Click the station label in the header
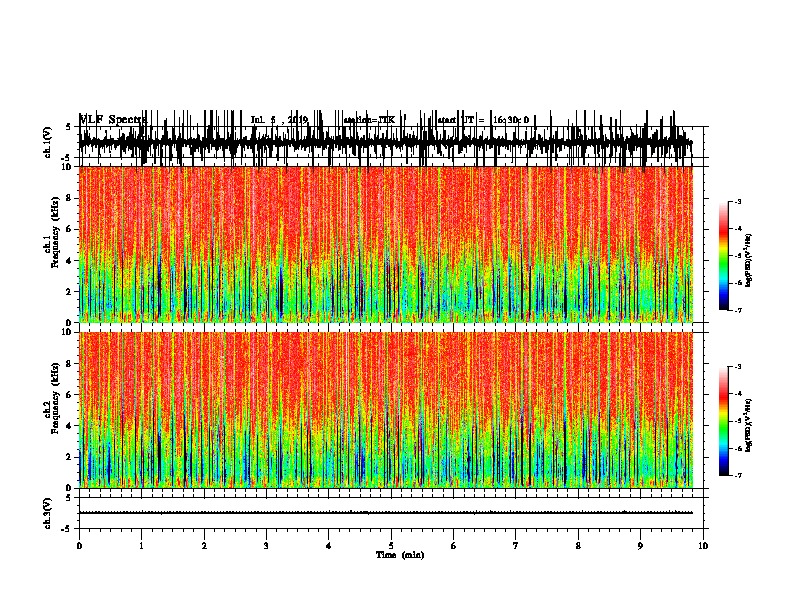Viewport: 792px width, 612px height. [369, 120]
